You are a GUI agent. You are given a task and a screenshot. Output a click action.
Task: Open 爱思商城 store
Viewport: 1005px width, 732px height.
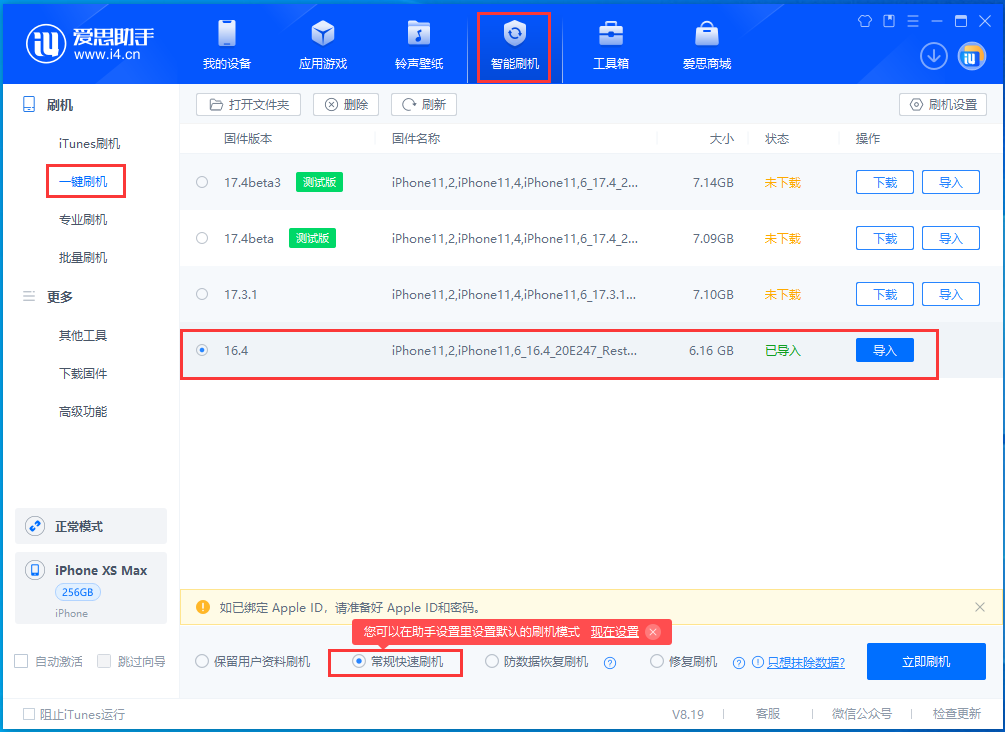pos(706,45)
